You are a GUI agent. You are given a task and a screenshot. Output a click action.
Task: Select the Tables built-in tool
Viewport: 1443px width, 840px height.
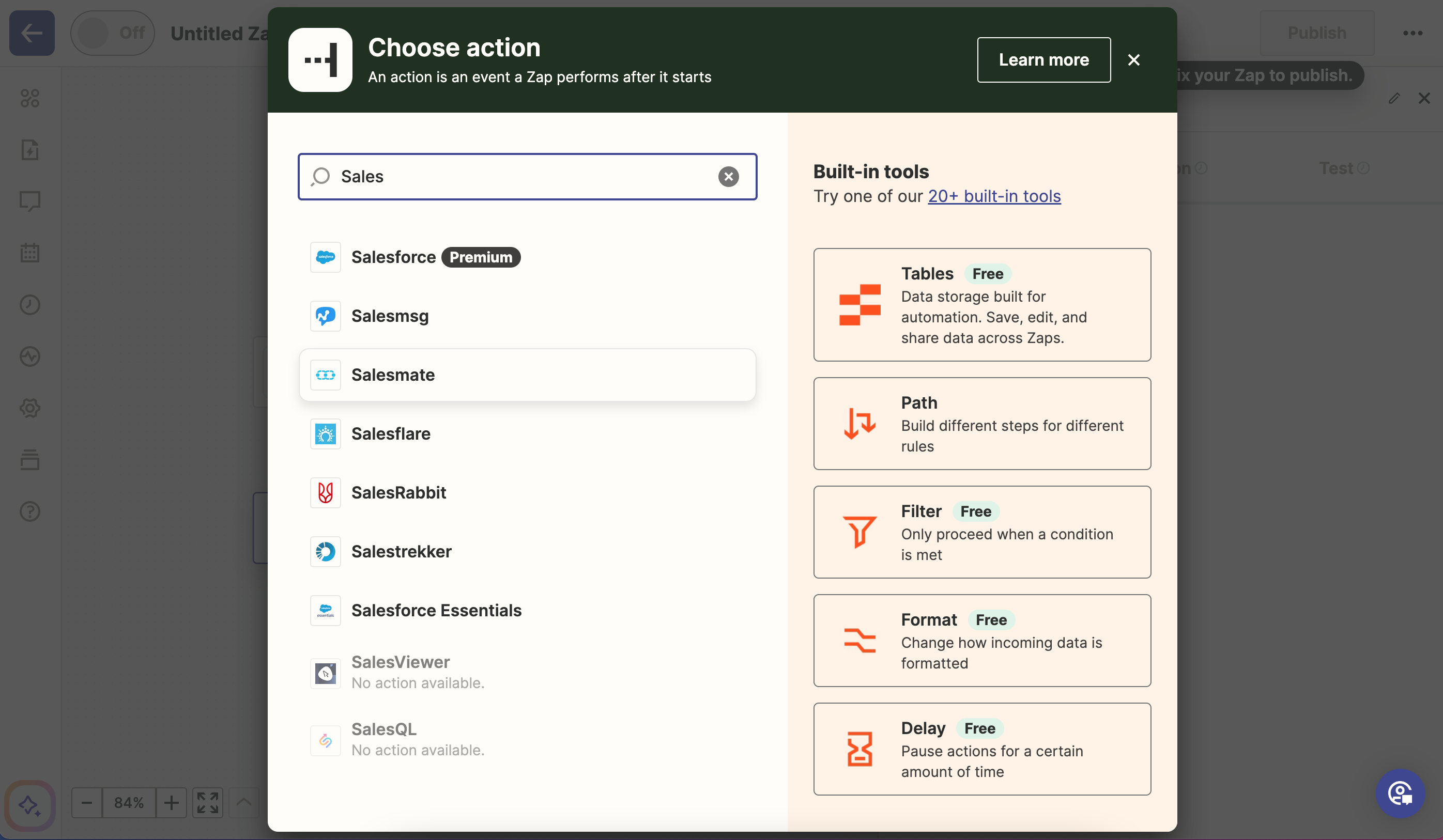(x=981, y=305)
